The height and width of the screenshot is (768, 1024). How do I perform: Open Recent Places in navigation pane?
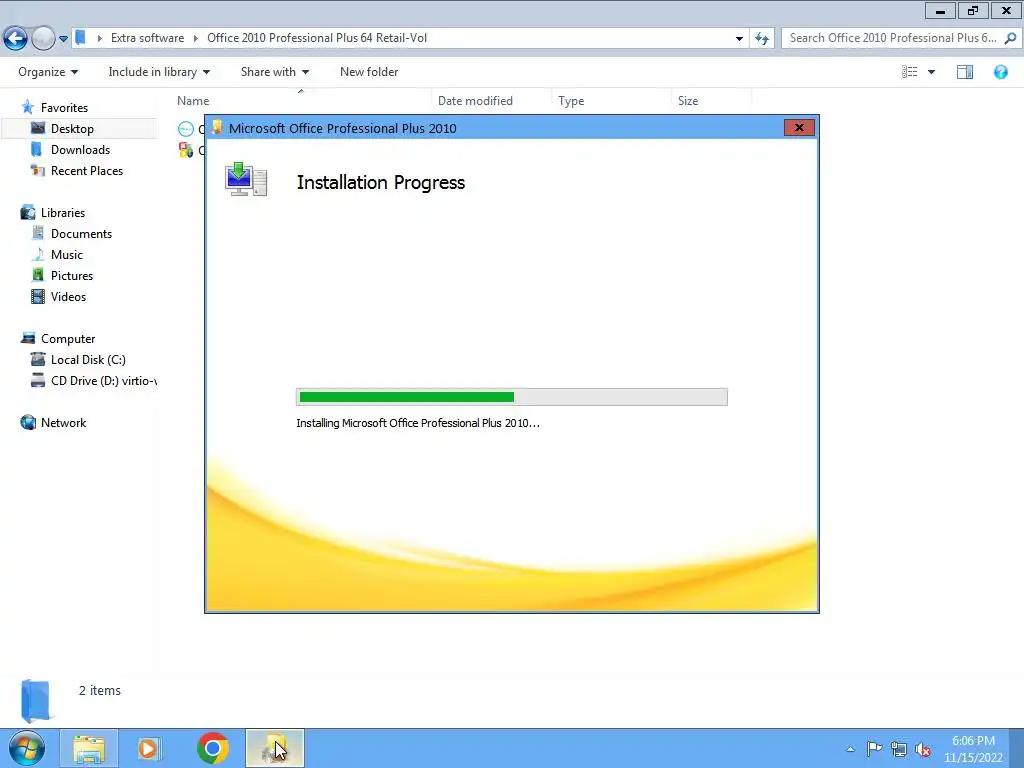click(x=87, y=170)
